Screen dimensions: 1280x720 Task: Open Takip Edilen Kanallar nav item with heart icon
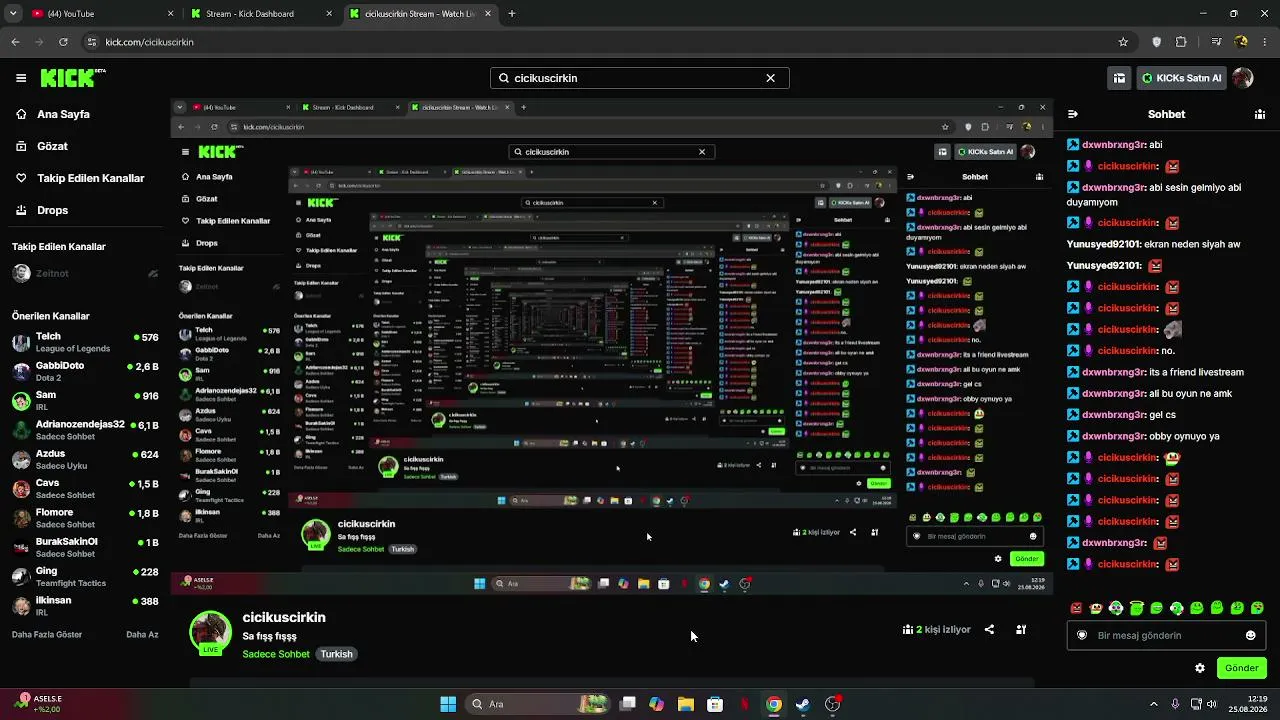78,178
